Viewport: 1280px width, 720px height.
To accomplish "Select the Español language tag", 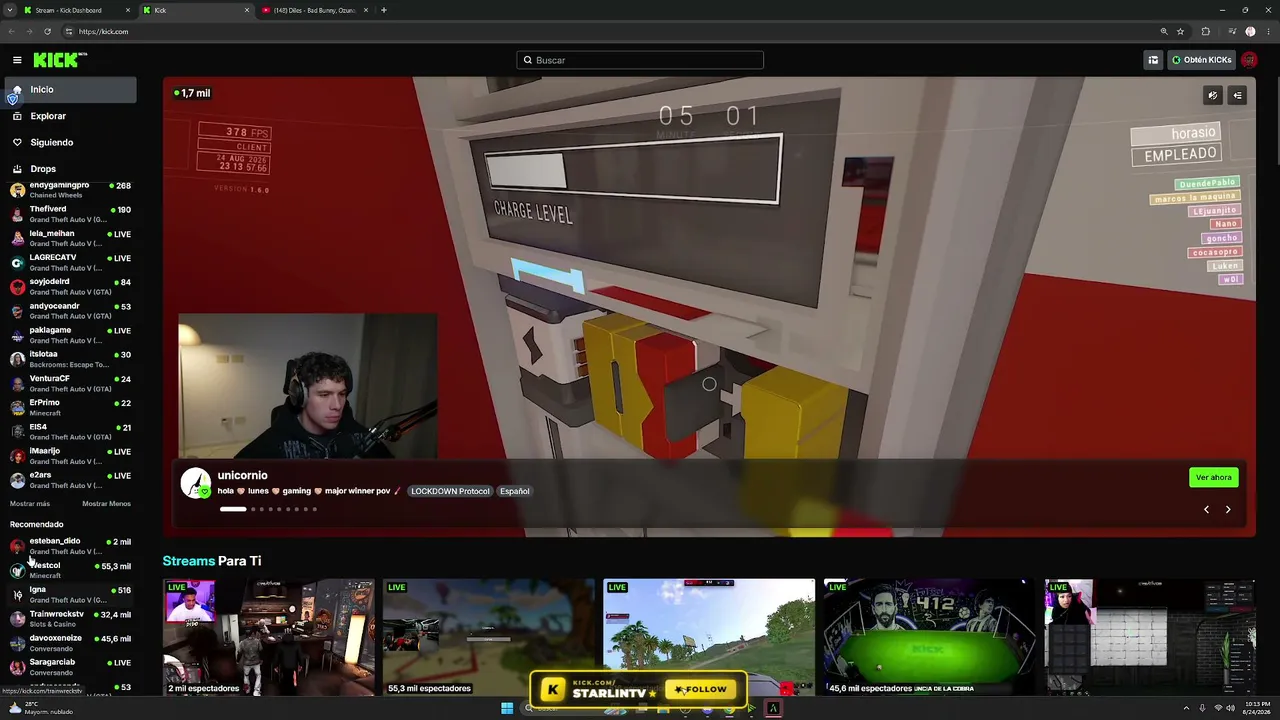I will [515, 491].
